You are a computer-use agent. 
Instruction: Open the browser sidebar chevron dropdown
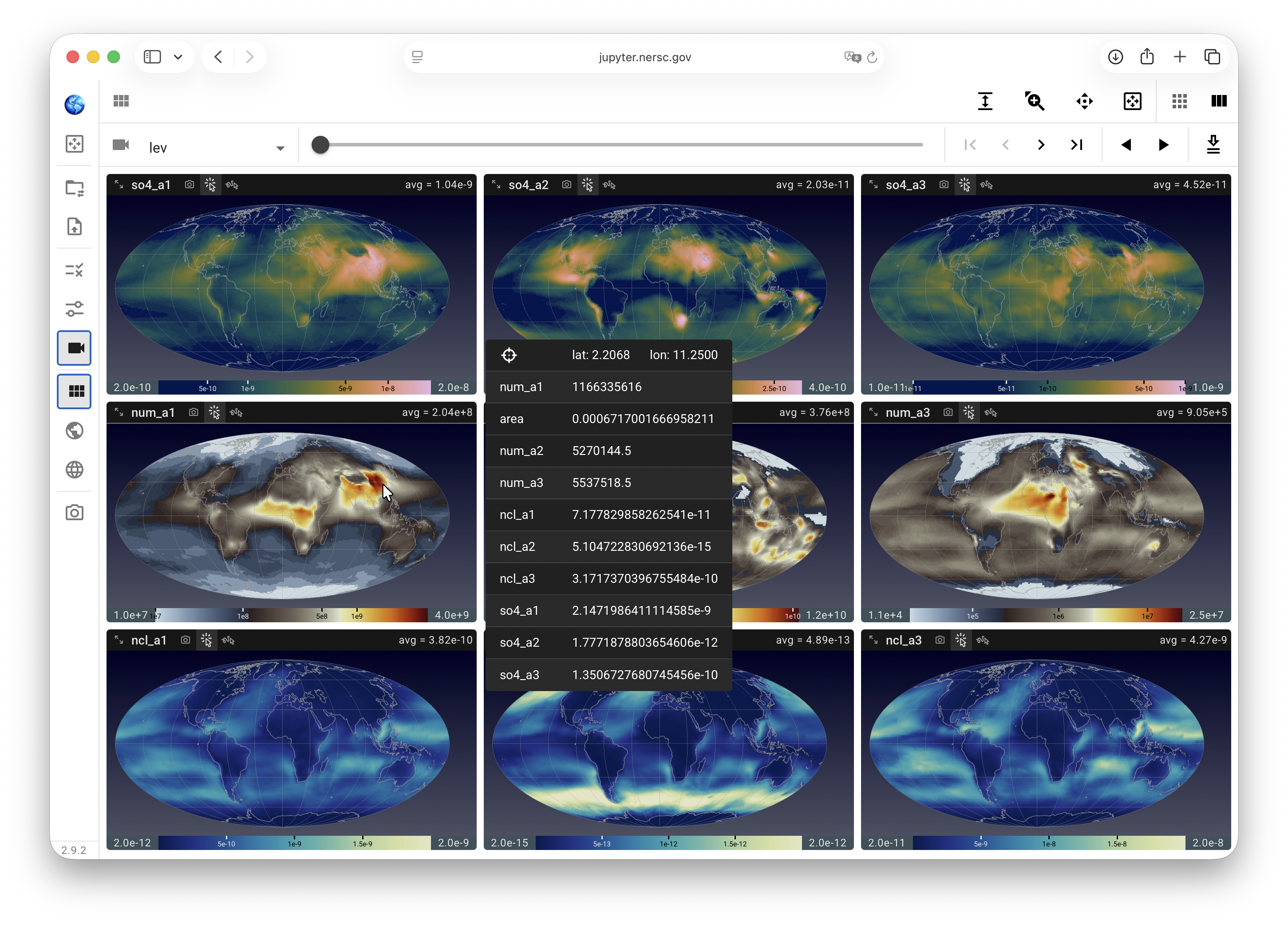point(178,57)
